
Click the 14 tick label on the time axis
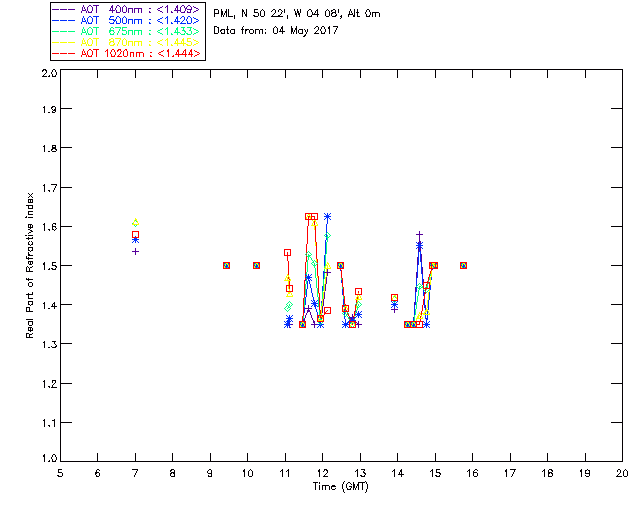pos(398,473)
